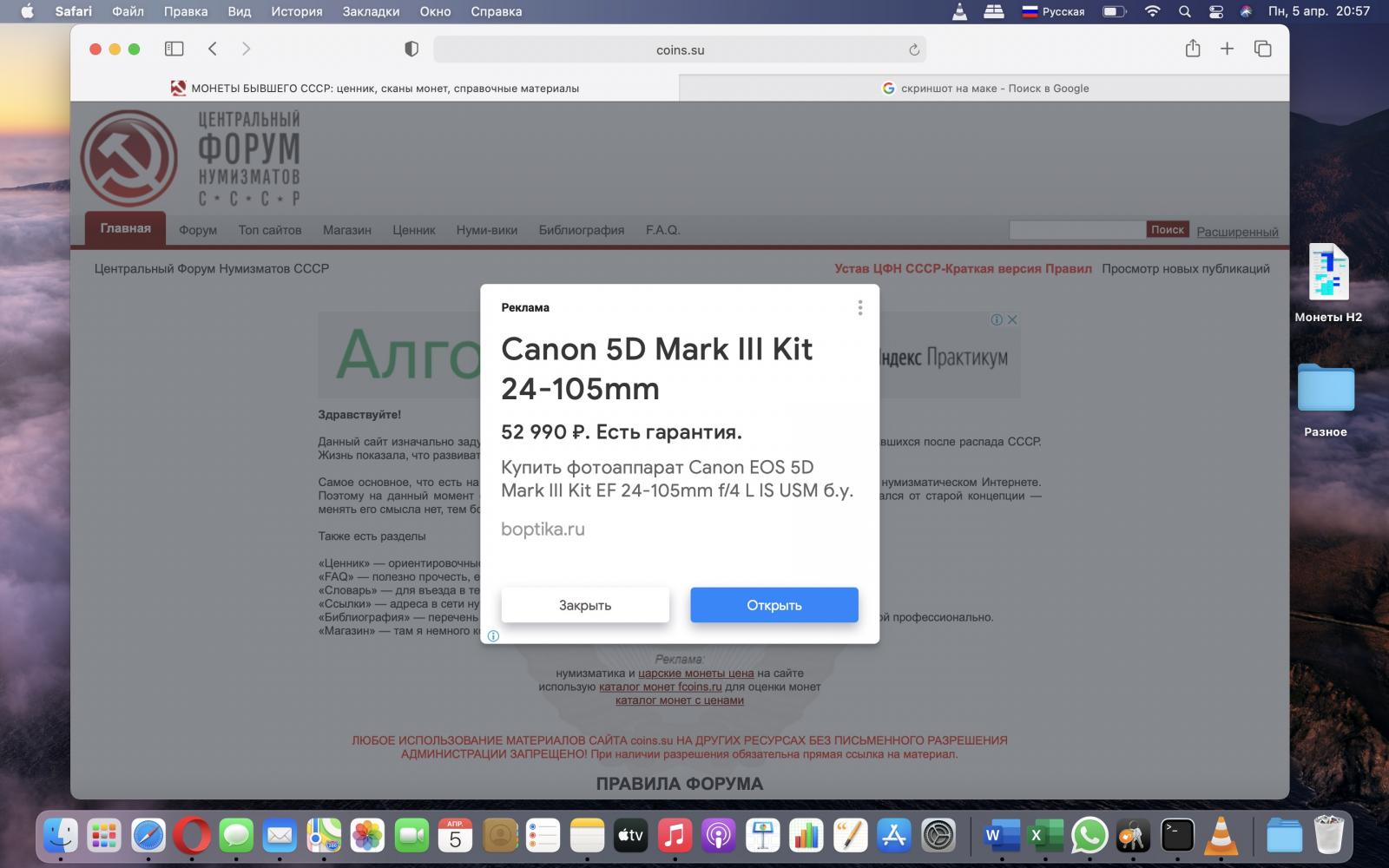1389x868 pixels.
Task: Show the tab overview icon
Action: tap(1263, 49)
